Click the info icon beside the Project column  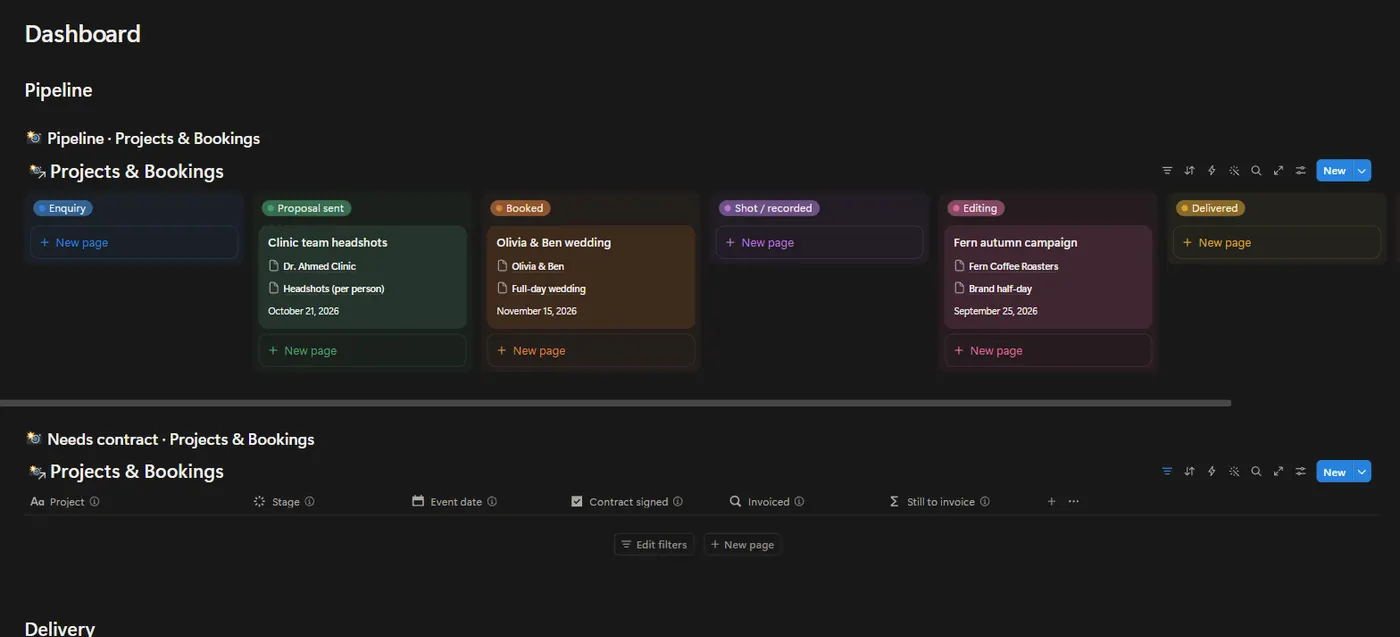(95, 502)
